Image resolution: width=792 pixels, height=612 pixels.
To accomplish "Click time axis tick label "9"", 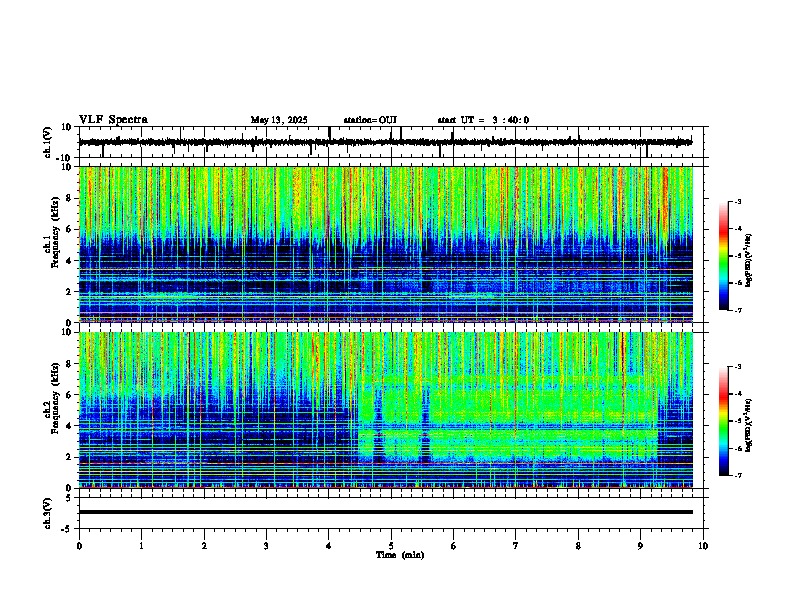I will 640,546.
